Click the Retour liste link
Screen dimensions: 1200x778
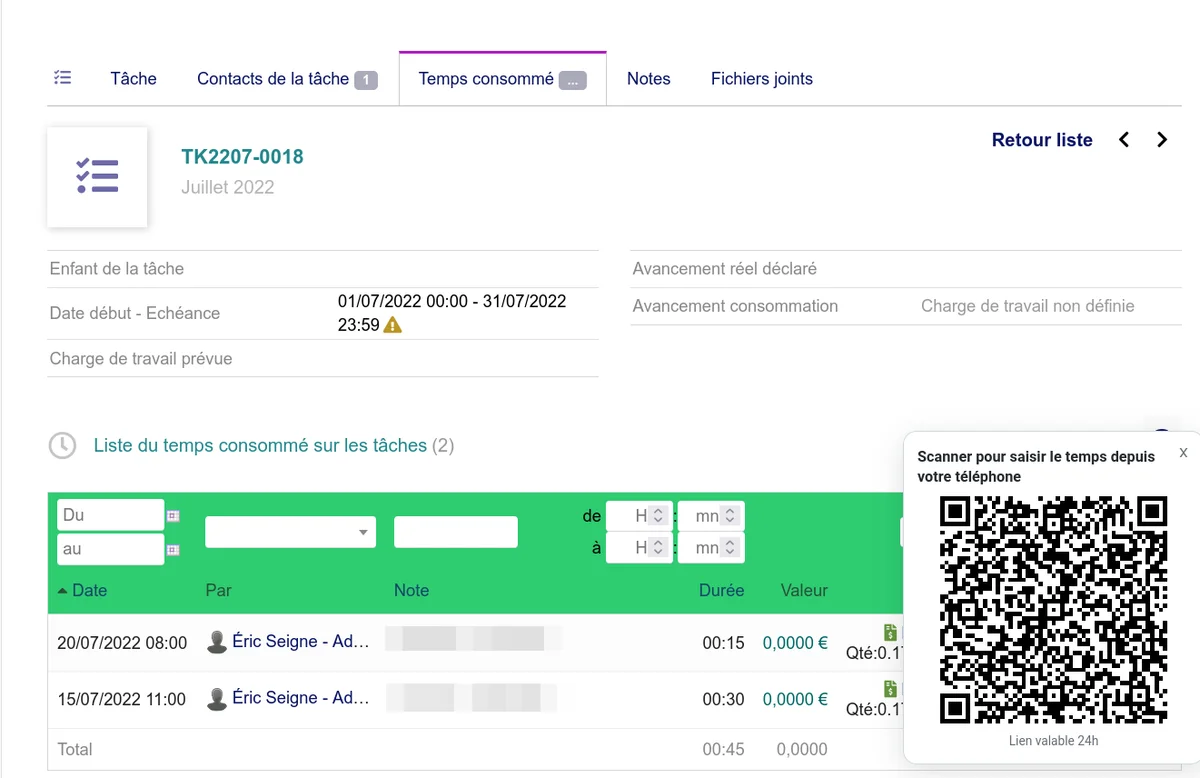tap(1042, 140)
